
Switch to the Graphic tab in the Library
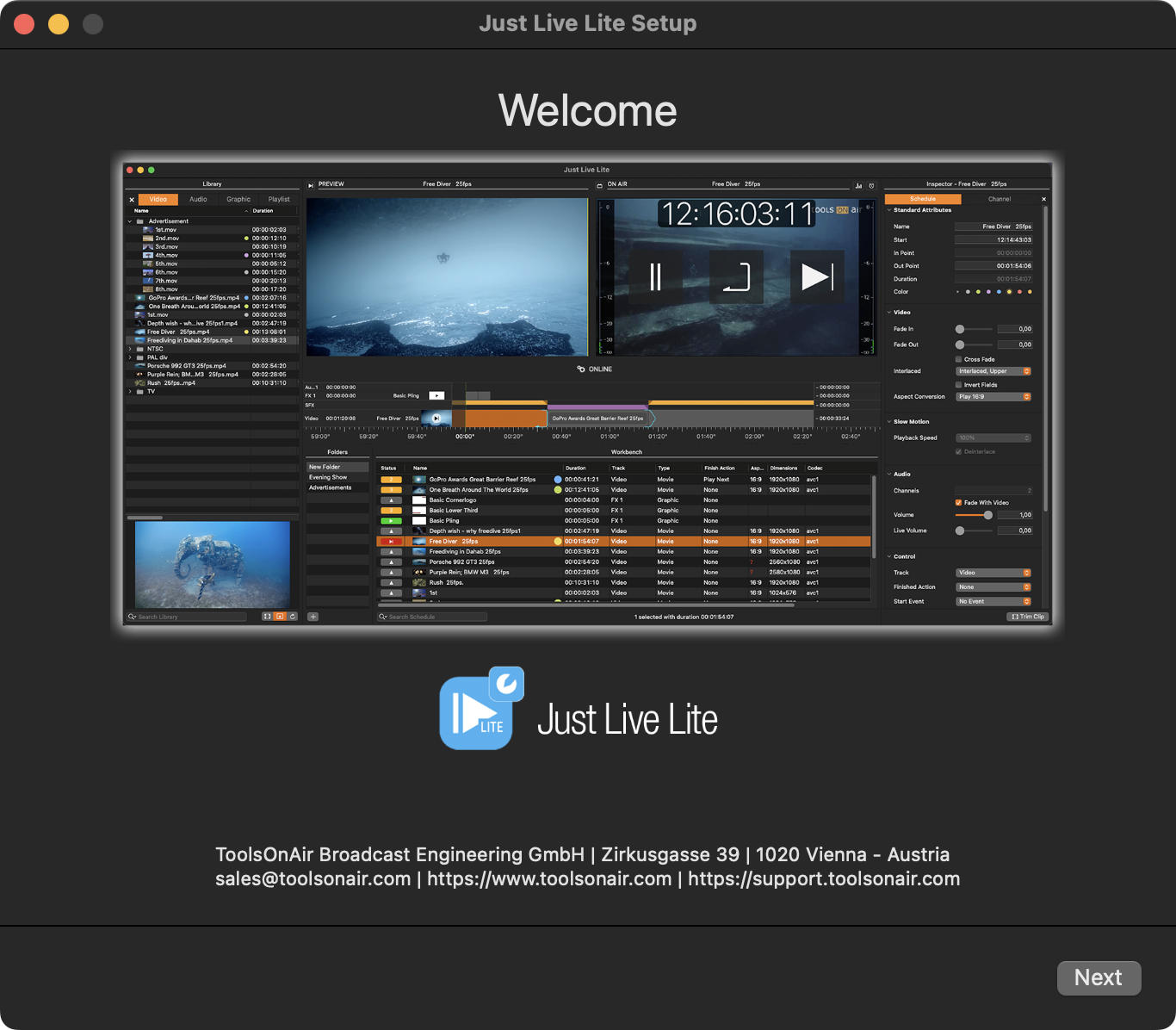[x=238, y=200]
